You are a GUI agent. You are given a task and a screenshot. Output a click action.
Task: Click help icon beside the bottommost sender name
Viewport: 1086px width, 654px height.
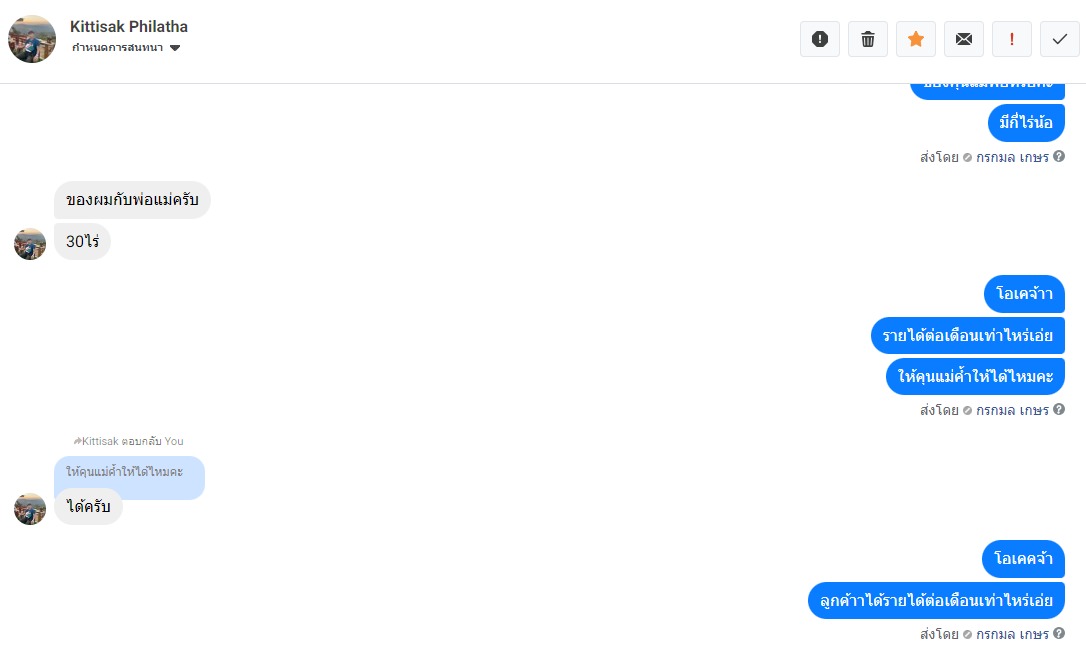(1059, 633)
